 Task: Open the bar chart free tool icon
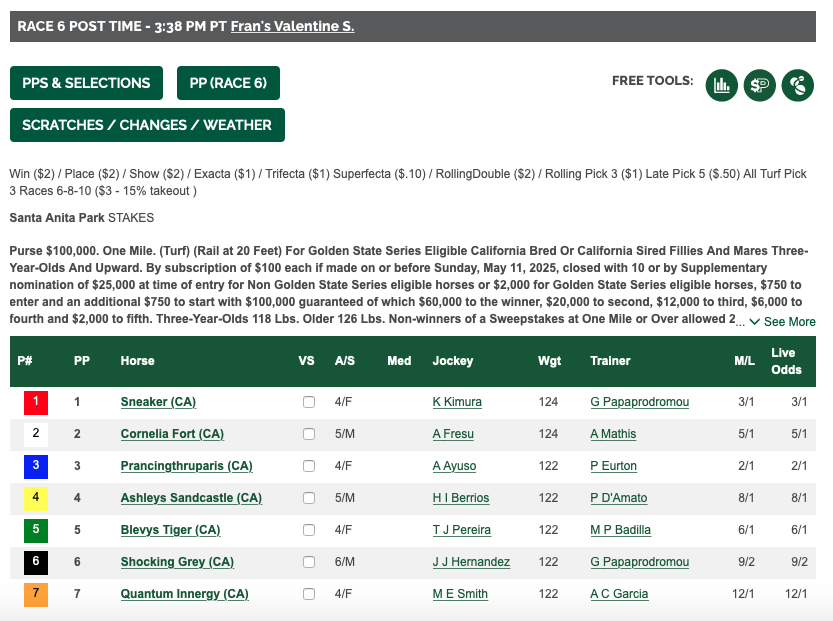721,85
